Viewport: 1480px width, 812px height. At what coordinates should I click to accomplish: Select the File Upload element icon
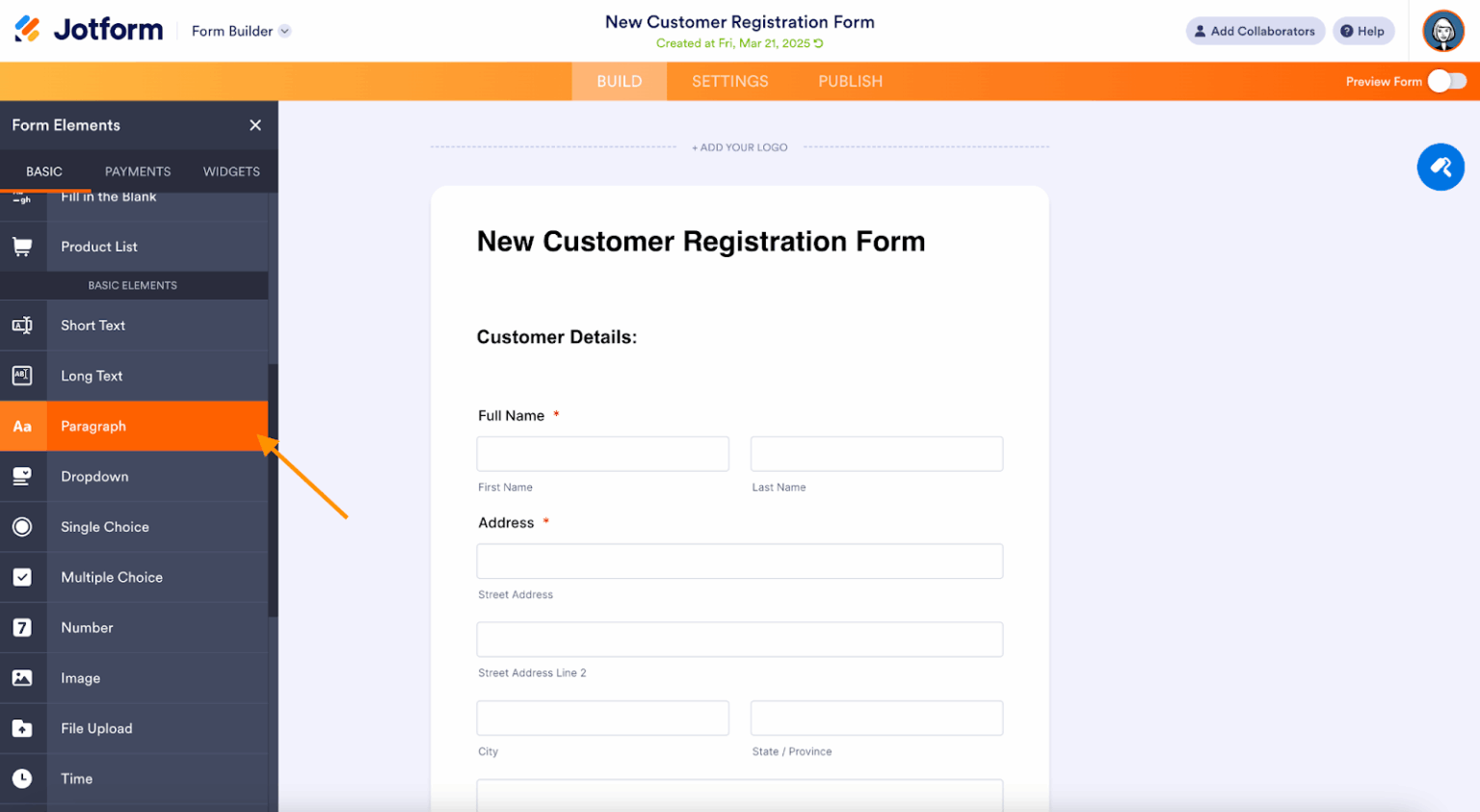pos(23,728)
